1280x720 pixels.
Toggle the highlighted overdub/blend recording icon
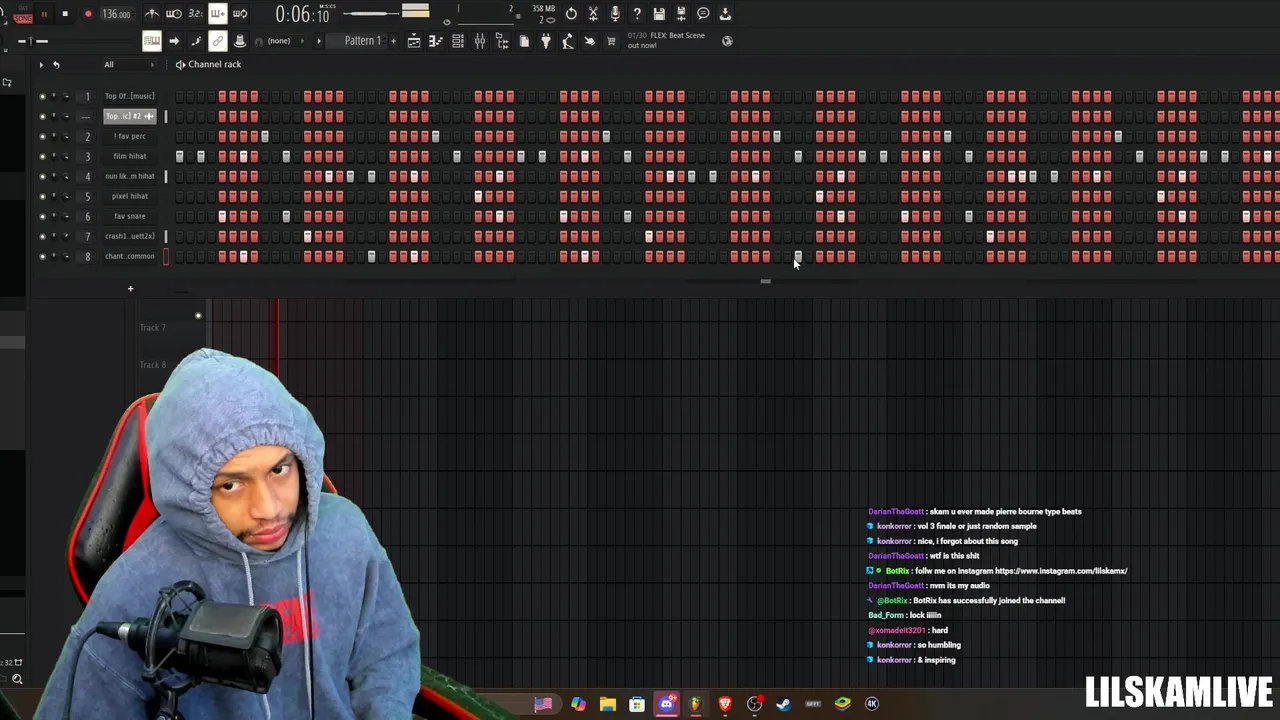pyautogui.click(x=217, y=14)
